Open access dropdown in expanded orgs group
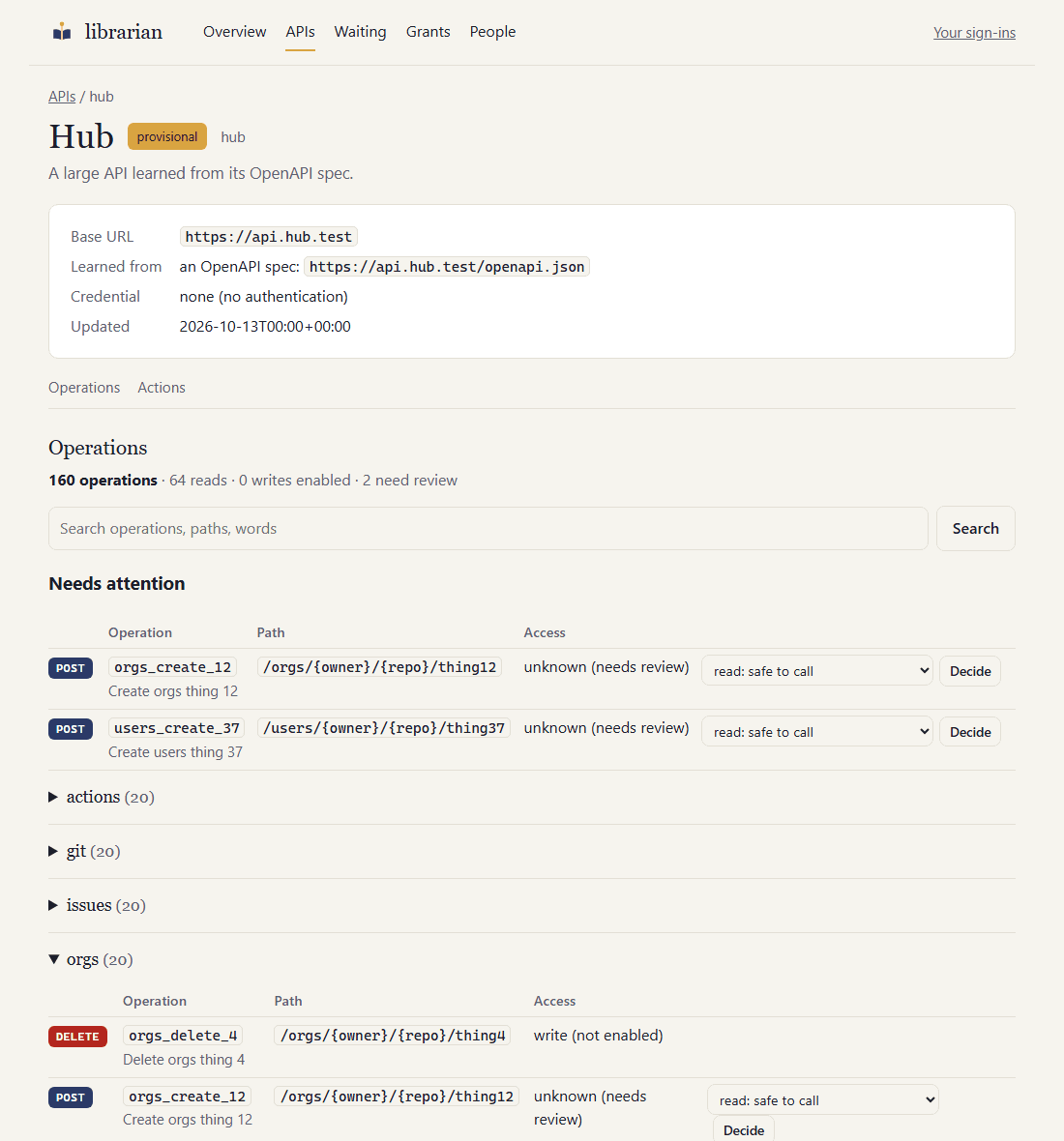This screenshot has height=1141, width=1064. click(x=822, y=1100)
